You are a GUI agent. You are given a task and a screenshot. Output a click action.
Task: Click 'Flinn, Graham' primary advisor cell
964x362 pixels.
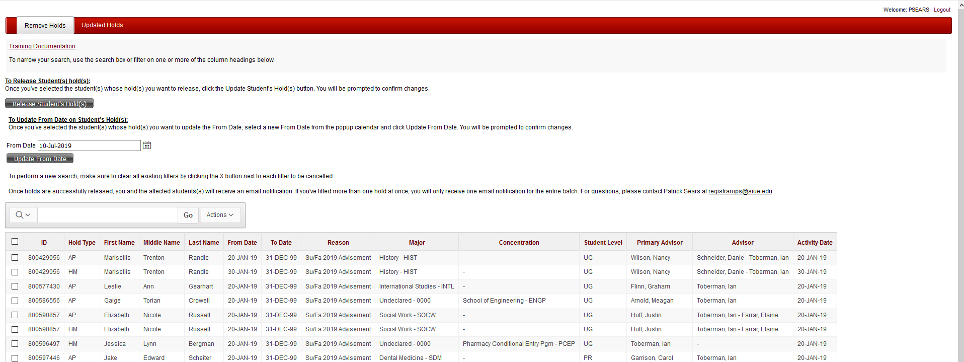pos(649,286)
